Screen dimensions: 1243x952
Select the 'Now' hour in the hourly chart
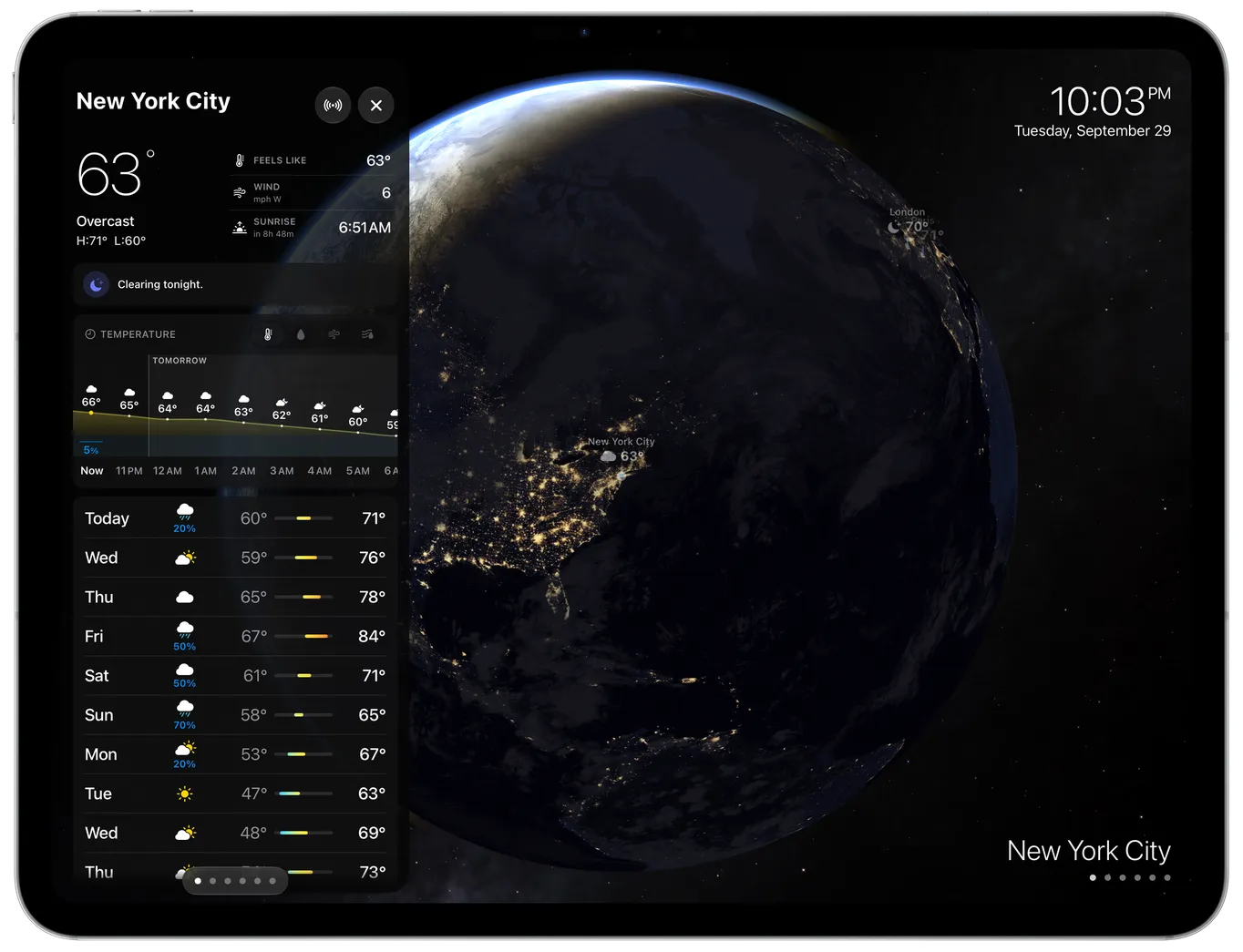[x=92, y=471]
